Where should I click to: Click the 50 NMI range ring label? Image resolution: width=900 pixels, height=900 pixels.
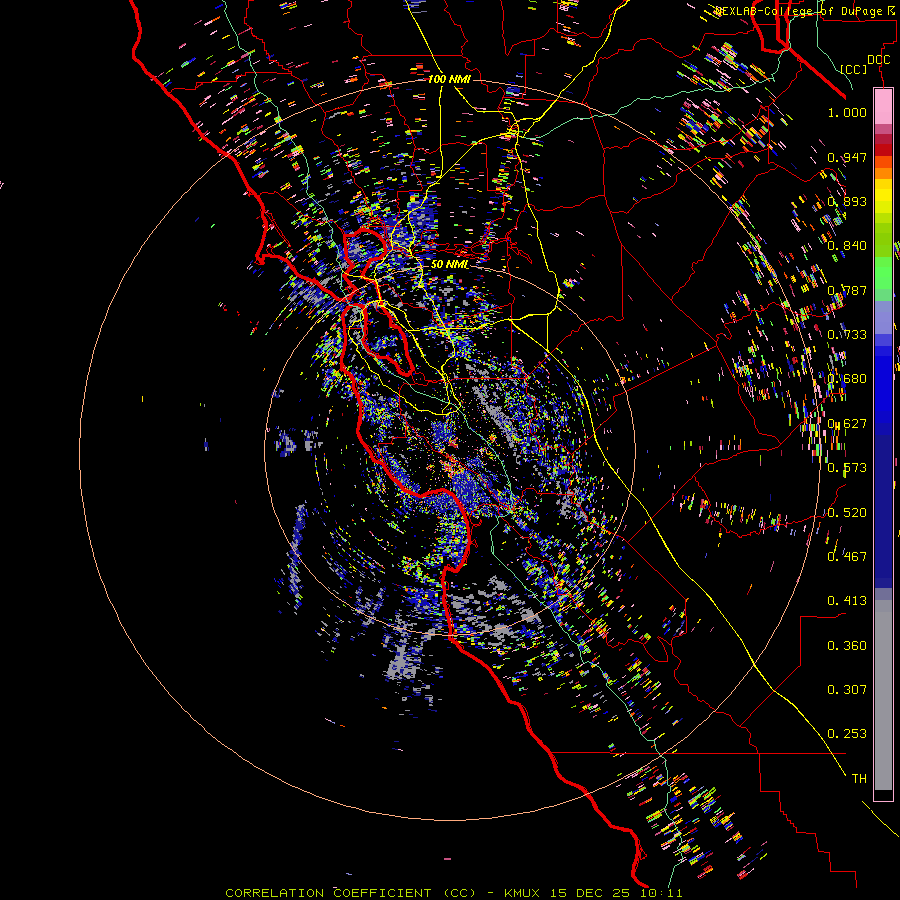(449, 264)
